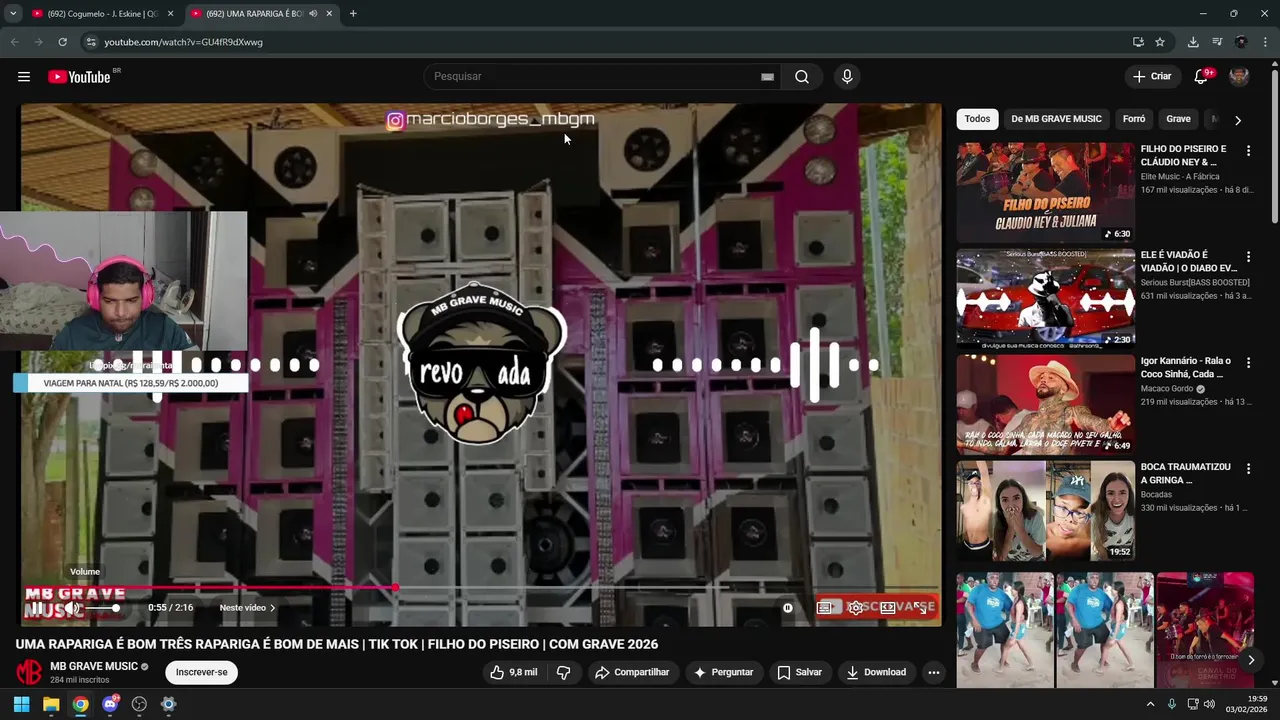Open options for 'Igor Kannário' video
The height and width of the screenshot is (720, 1280).
[1248, 363]
